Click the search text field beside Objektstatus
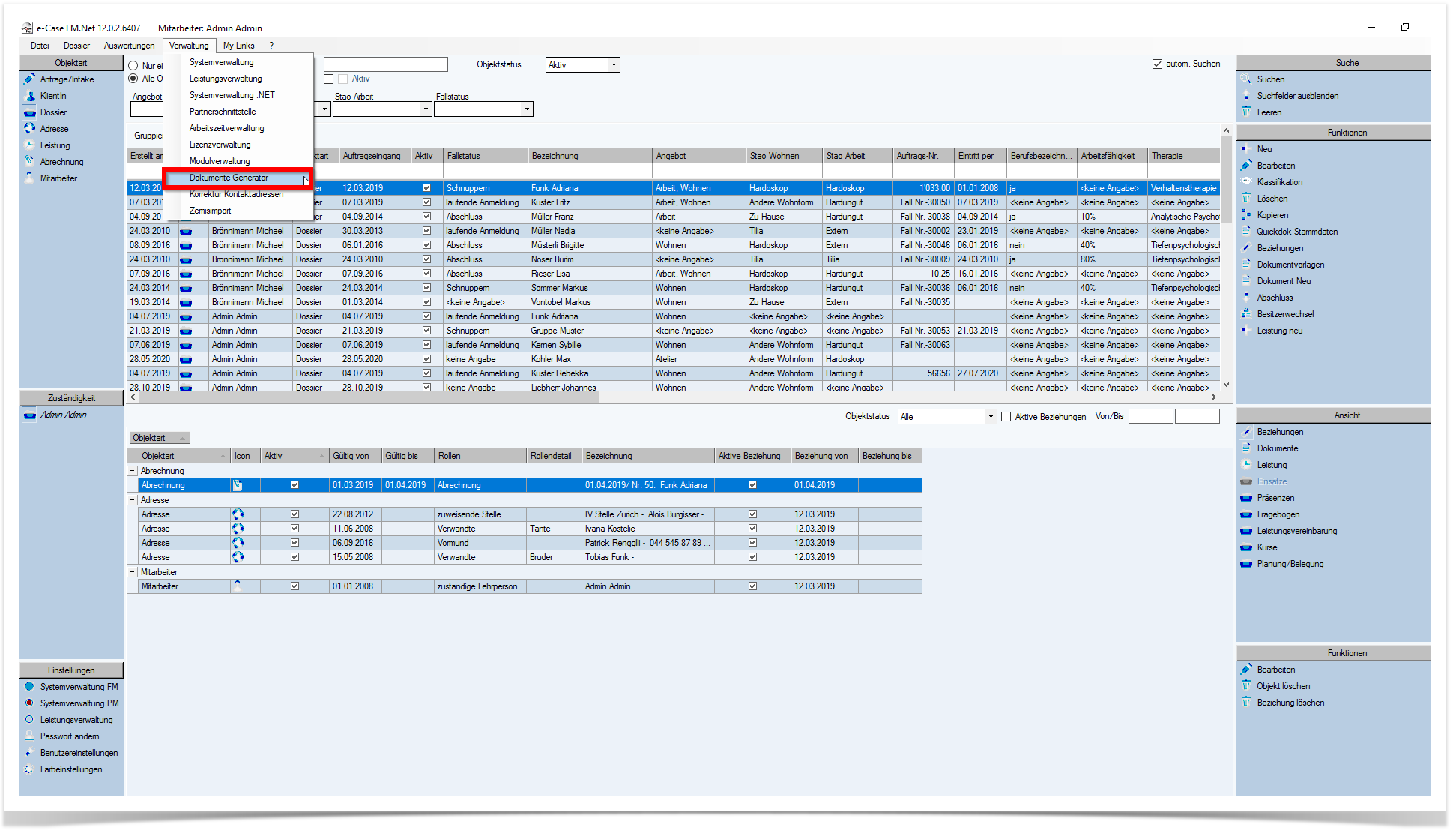The width and height of the screenshot is (1456, 833). (x=385, y=64)
